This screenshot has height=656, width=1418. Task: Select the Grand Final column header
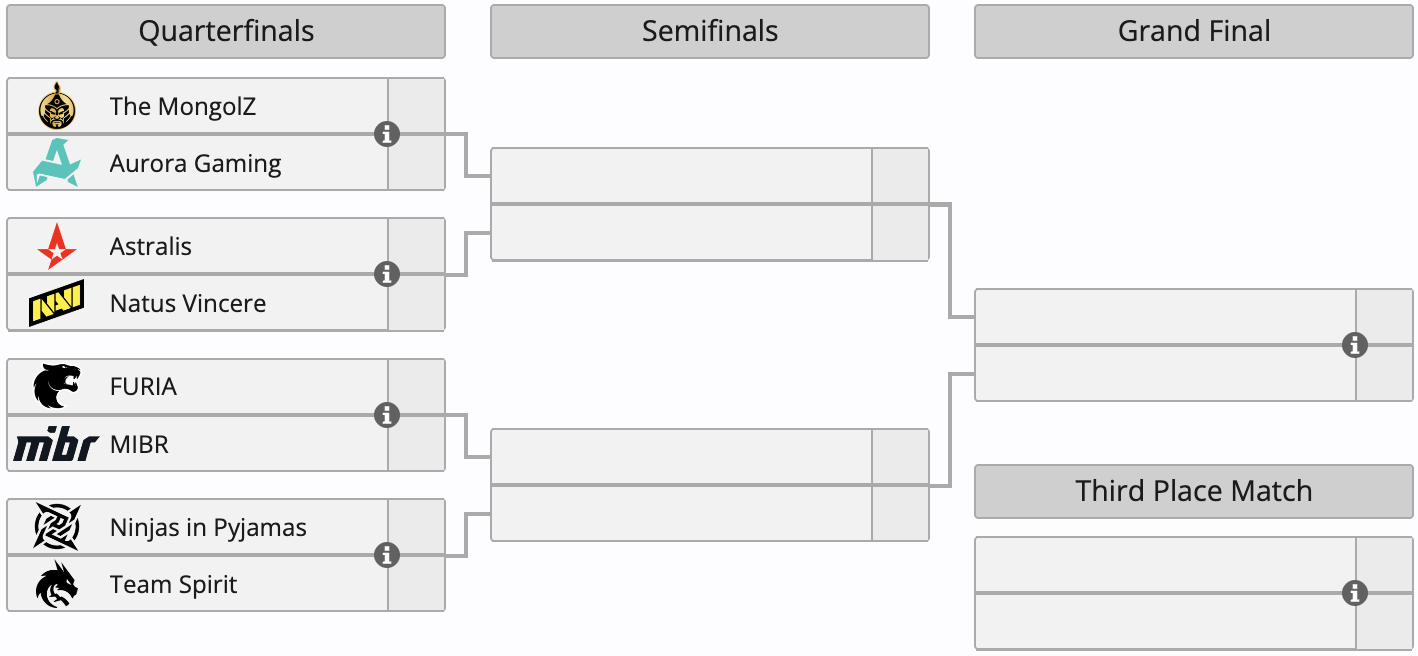point(1194,32)
